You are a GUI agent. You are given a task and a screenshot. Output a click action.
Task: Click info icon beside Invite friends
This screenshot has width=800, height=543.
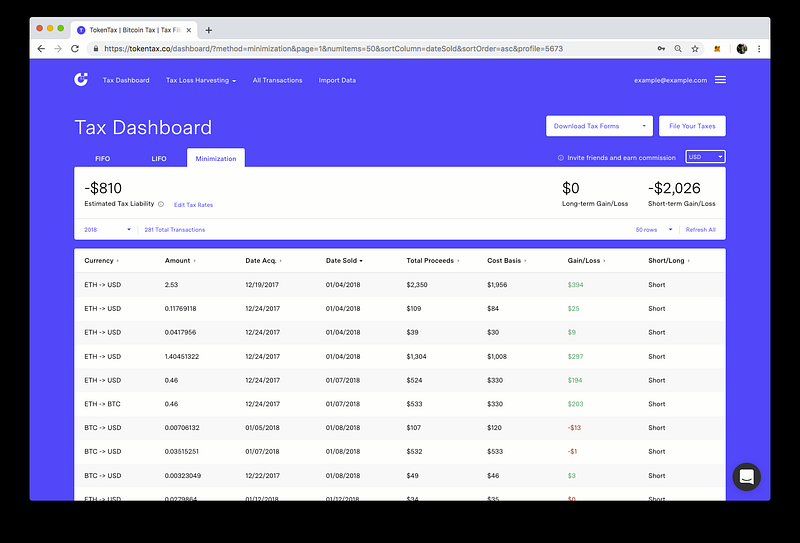pyautogui.click(x=561, y=158)
